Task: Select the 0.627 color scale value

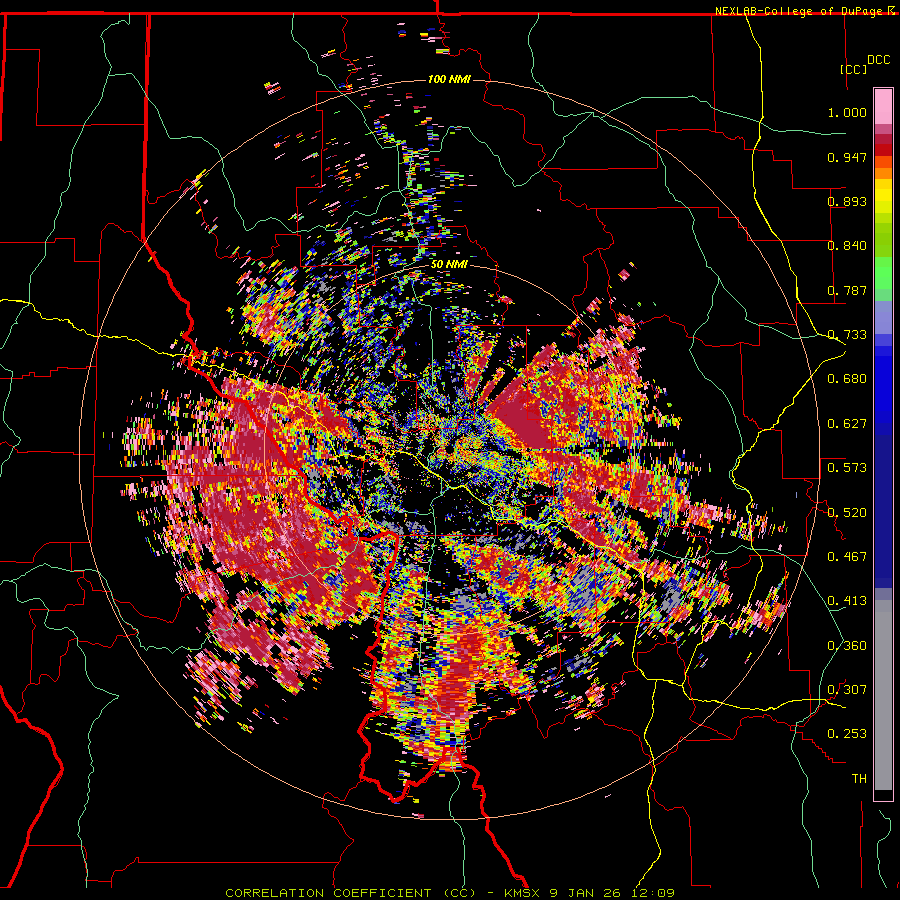Action: tap(847, 424)
